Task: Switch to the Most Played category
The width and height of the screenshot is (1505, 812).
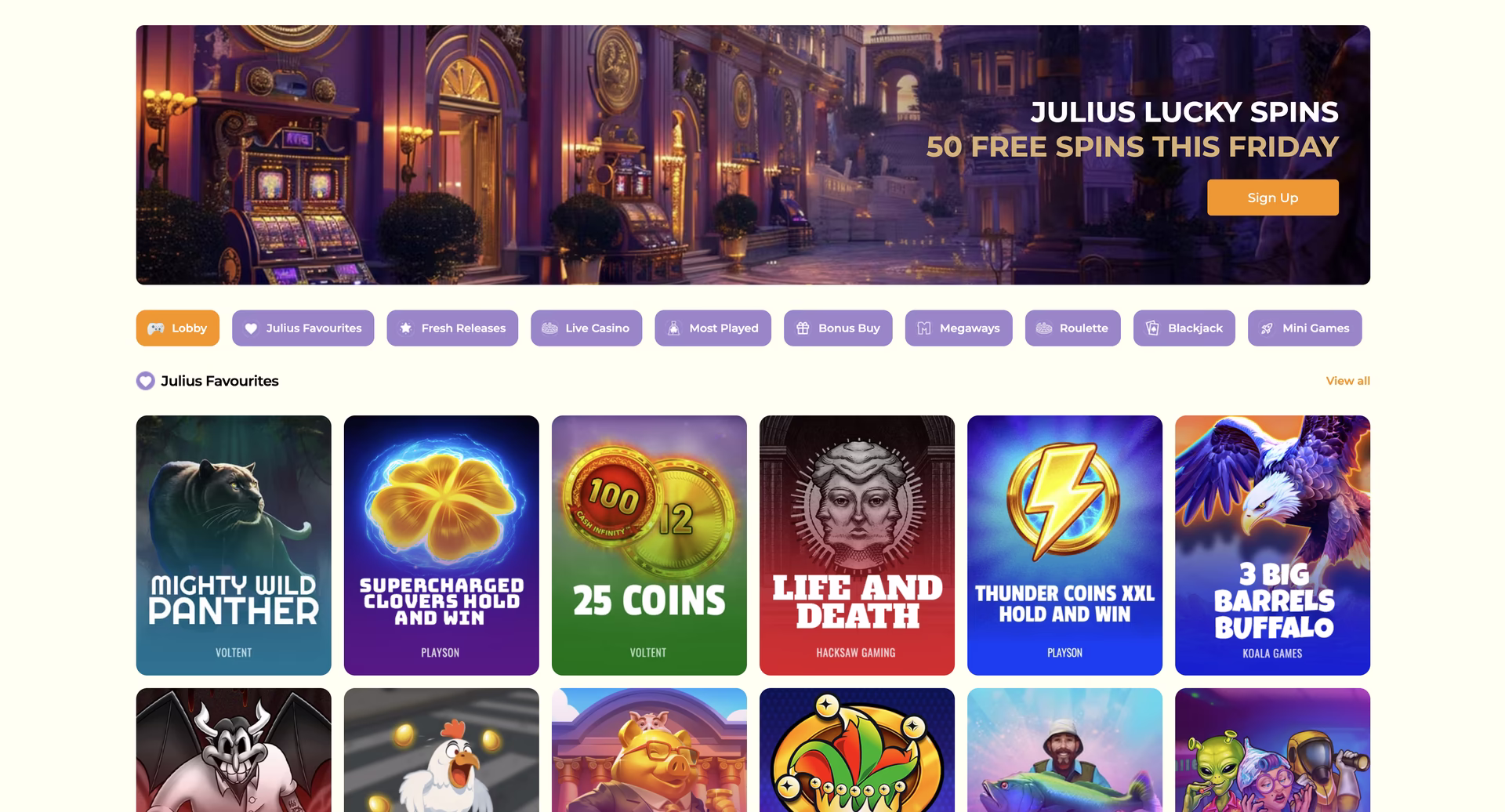Action: pos(713,328)
